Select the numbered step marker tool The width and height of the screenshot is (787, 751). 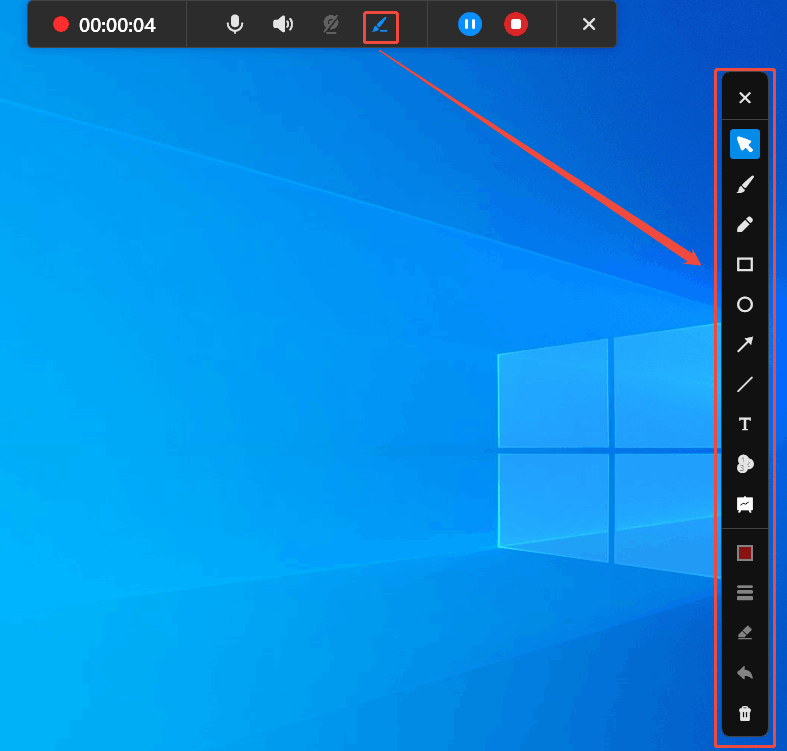point(745,464)
